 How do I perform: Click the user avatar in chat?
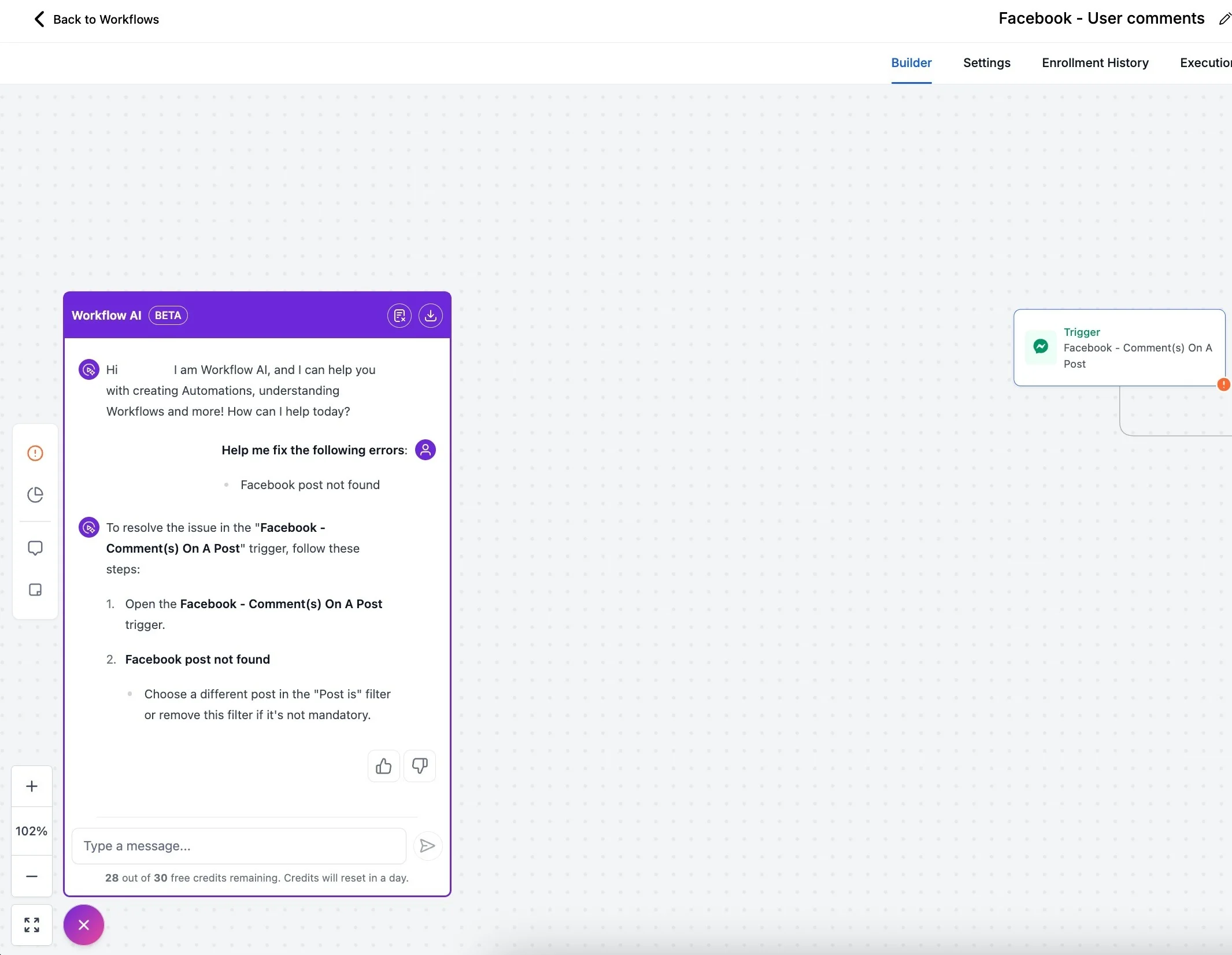(426, 450)
